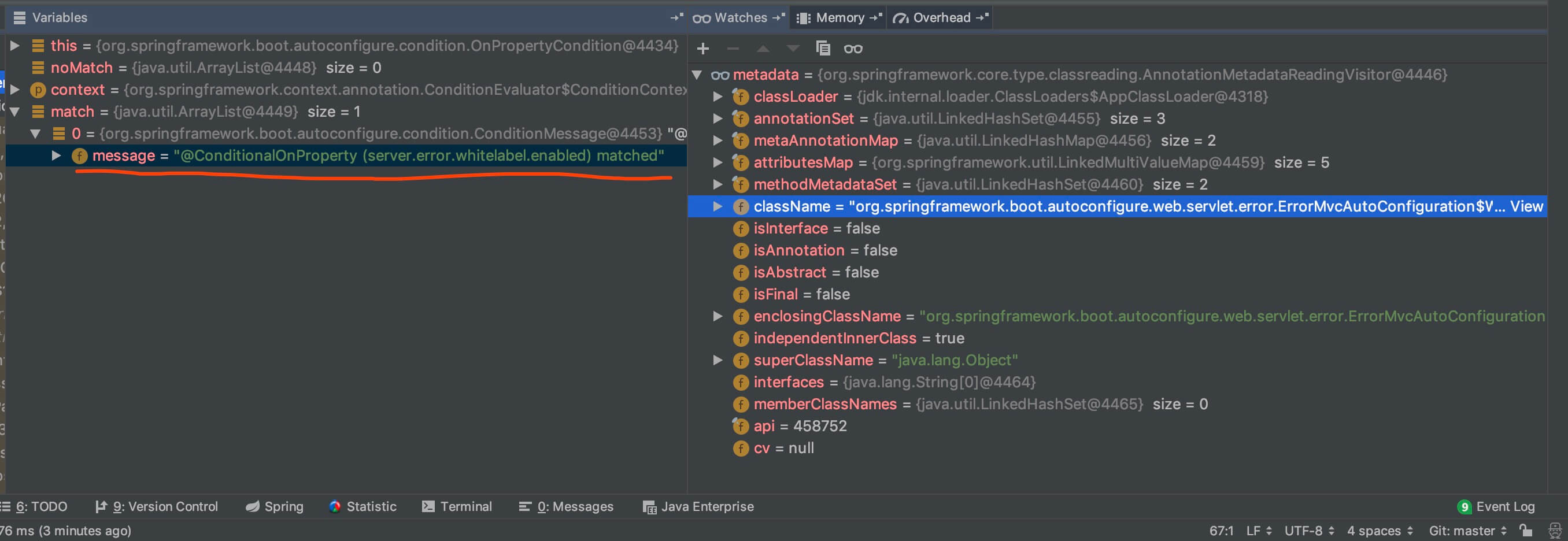This screenshot has width=1568, height=541.
Task: Click the 67:1 line position indicator
Action: [1221, 531]
